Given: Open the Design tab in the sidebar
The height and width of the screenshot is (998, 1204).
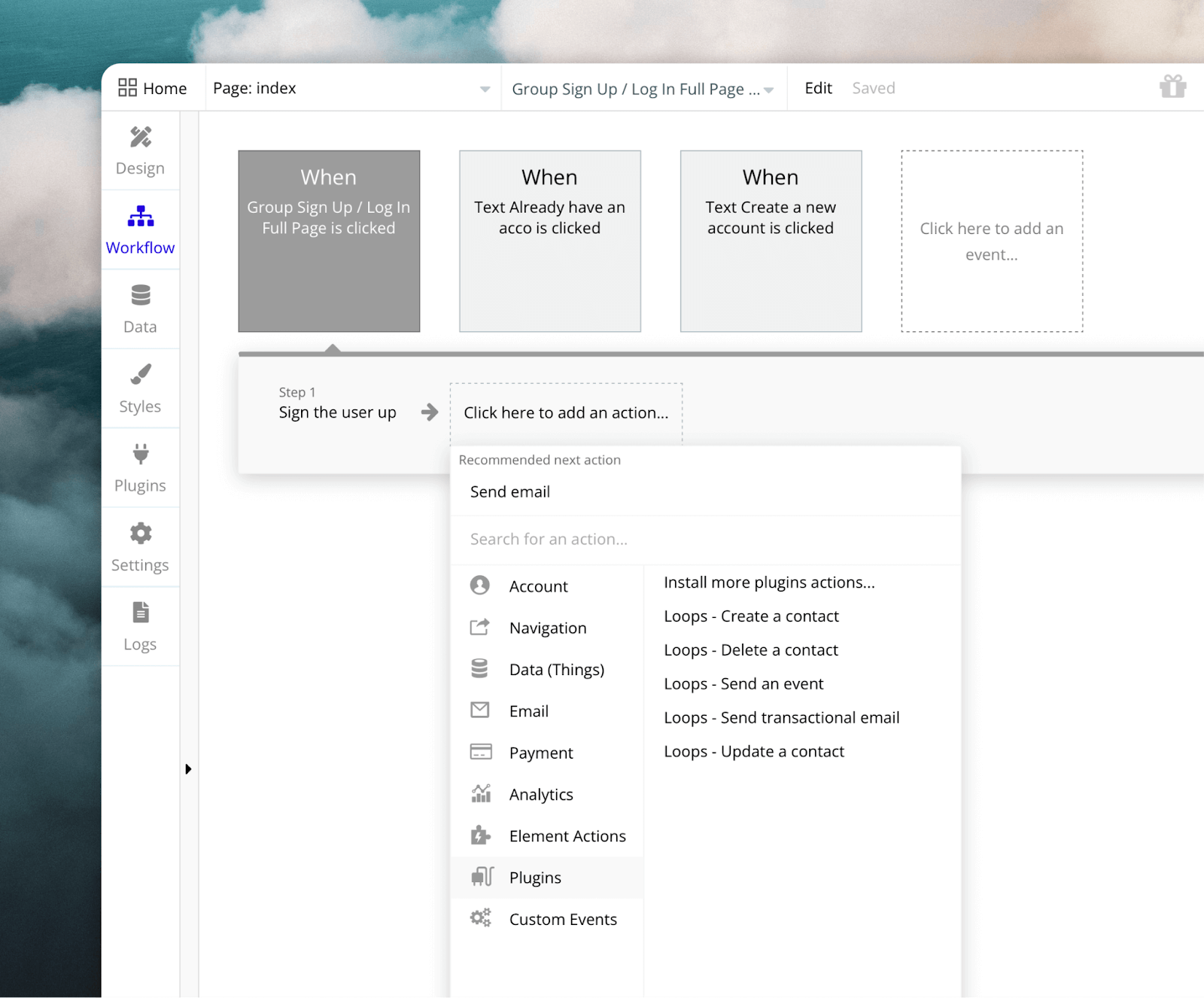Looking at the screenshot, I should point(140,151).
